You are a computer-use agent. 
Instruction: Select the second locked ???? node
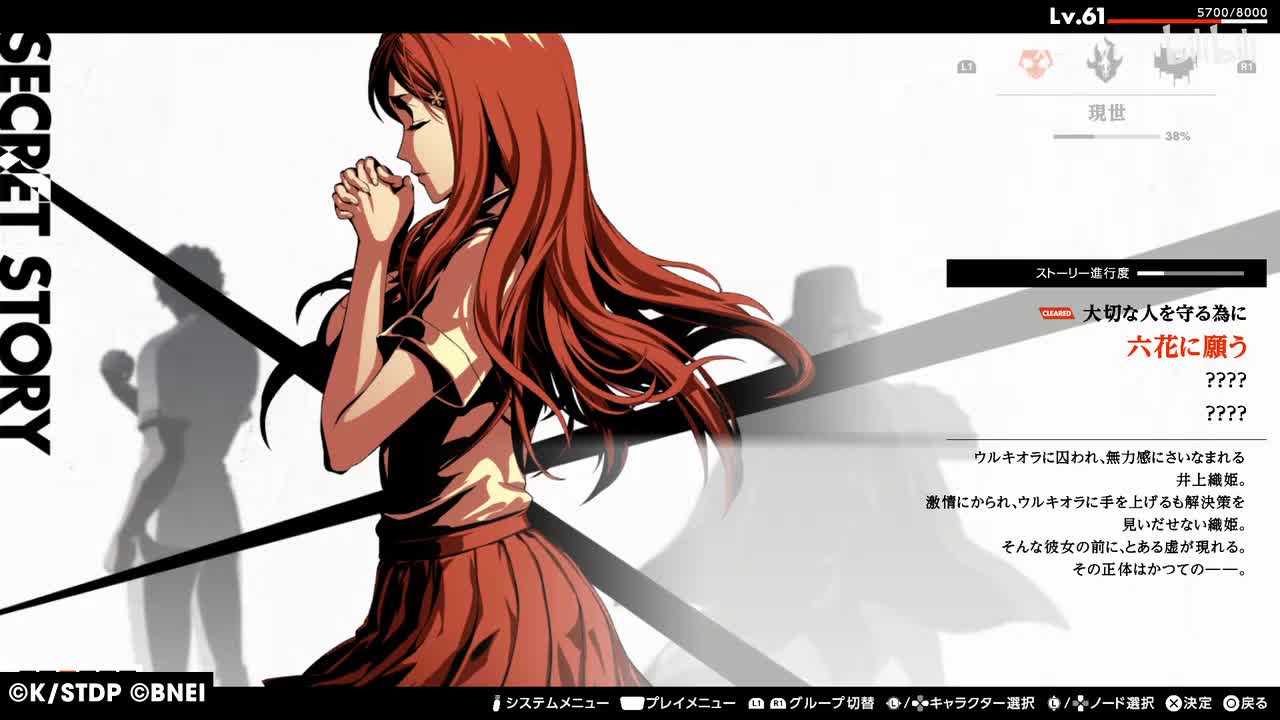pyautogui.click(x=1226, y=413)
